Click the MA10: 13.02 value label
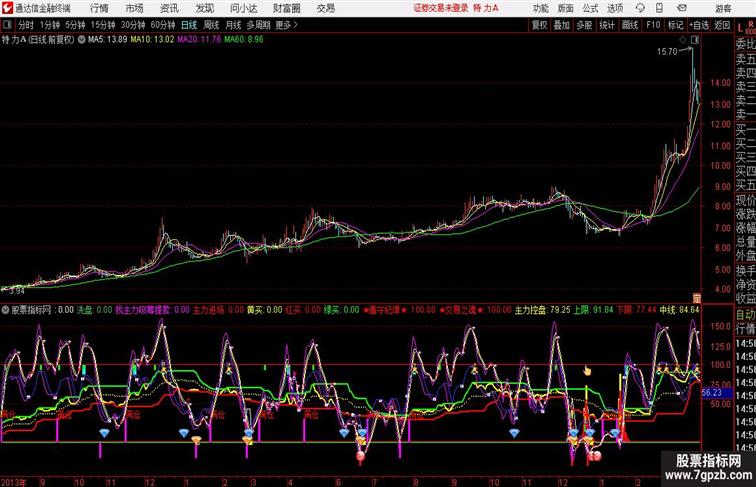 click(x=152, y=40)
